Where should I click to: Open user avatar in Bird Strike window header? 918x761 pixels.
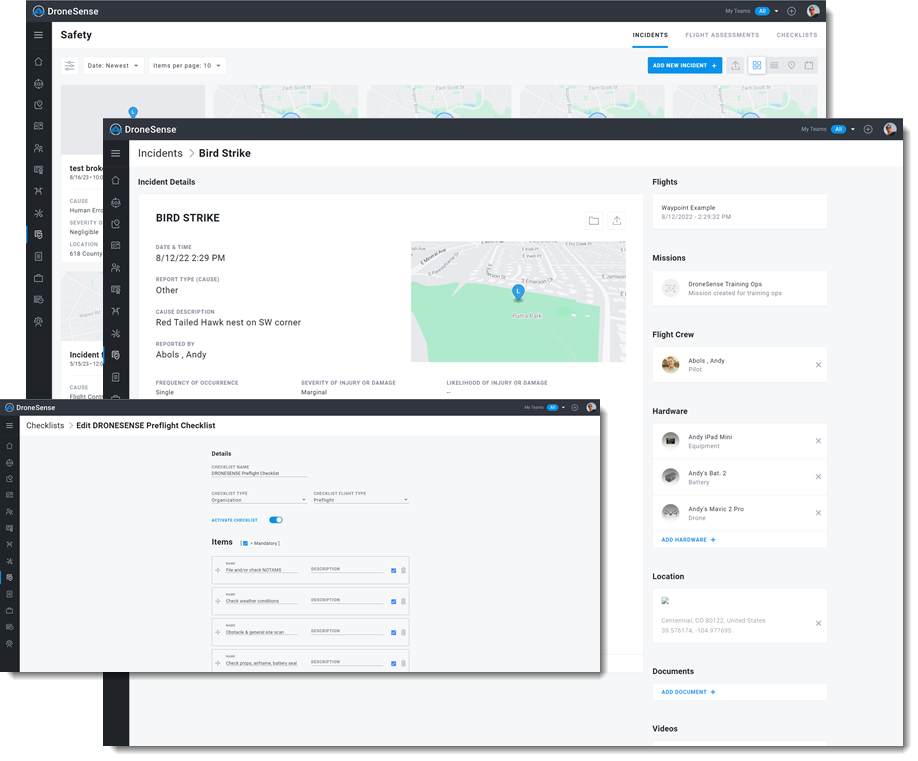click(x=890, y=129)
